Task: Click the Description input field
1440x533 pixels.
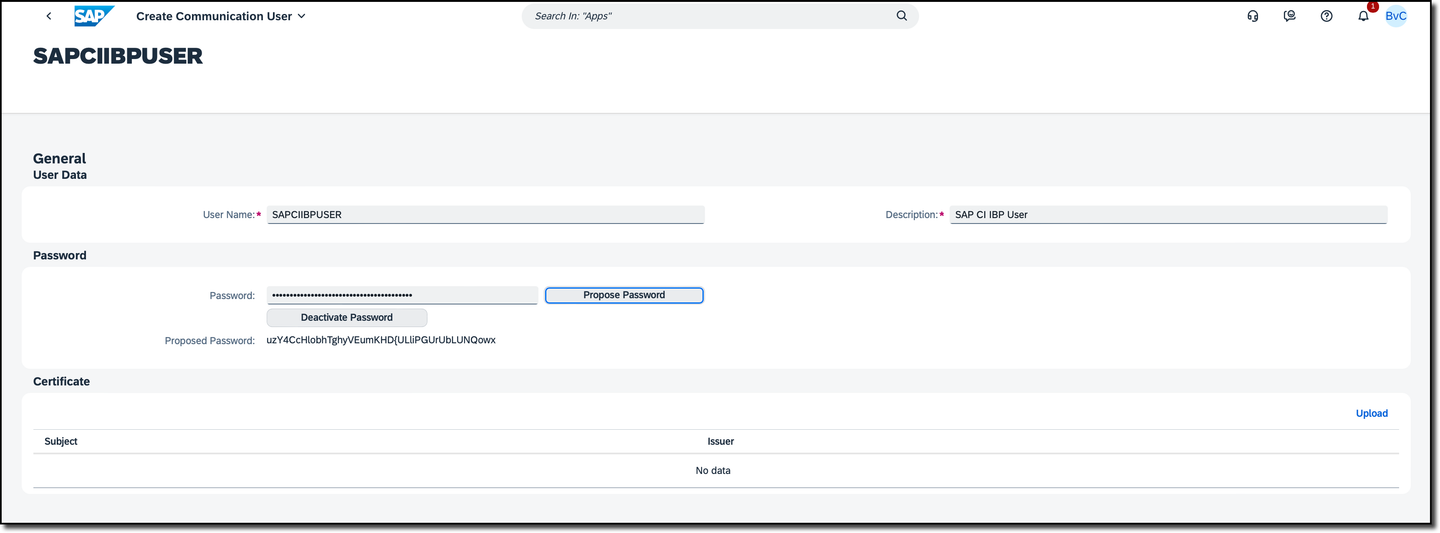Action: (x=1168, y=214)
